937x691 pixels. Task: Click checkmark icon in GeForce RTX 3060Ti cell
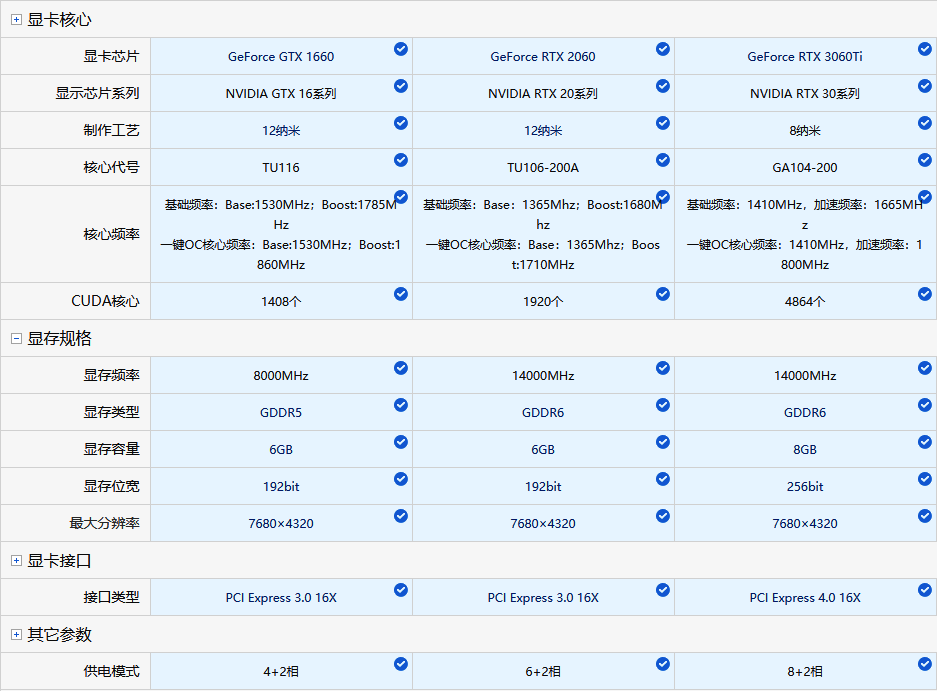click(x=925, y=49)
